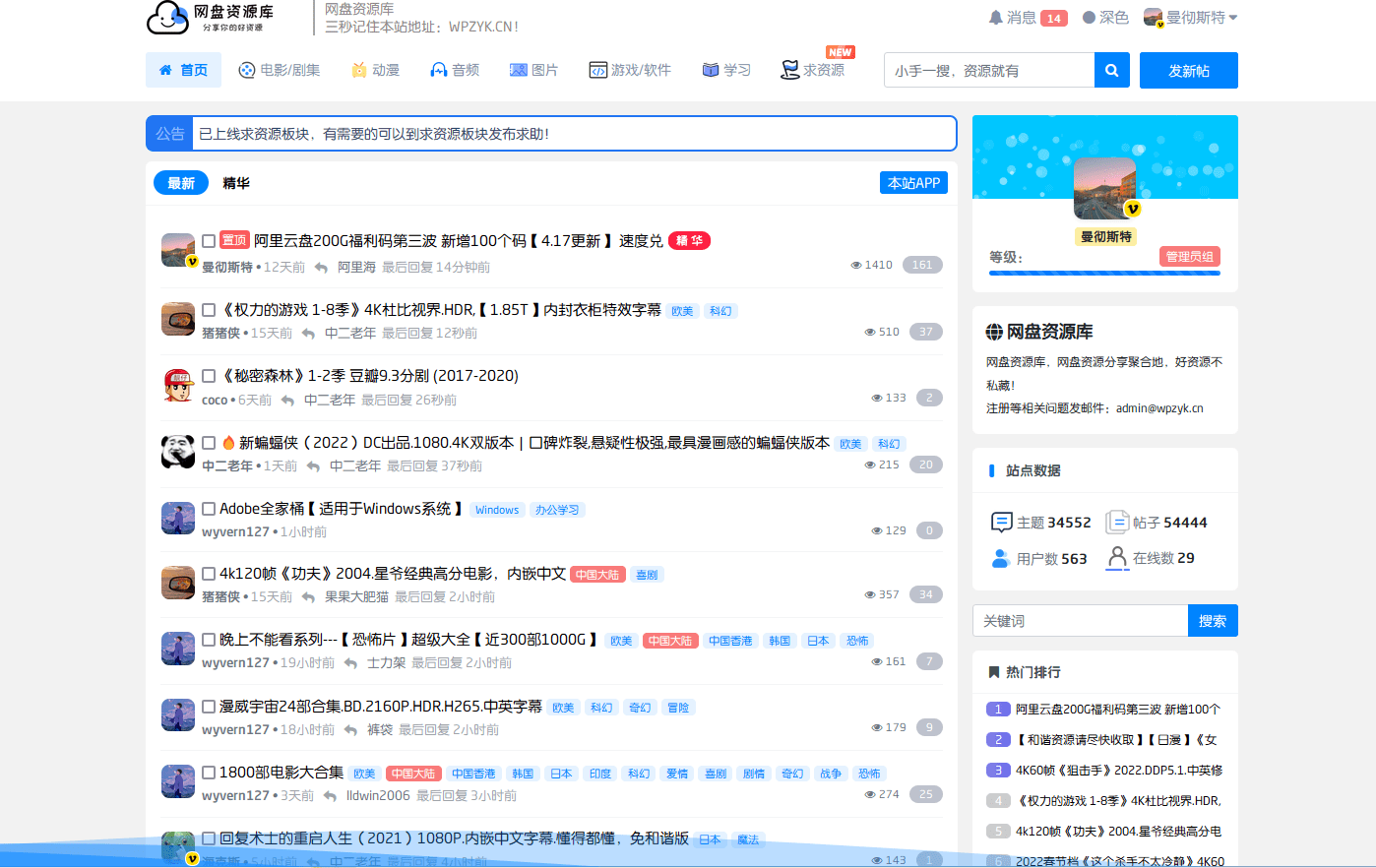
Task: Click the profile avatar in the sidebar card
Action: pyautogui.click(x=1104, y=188)
